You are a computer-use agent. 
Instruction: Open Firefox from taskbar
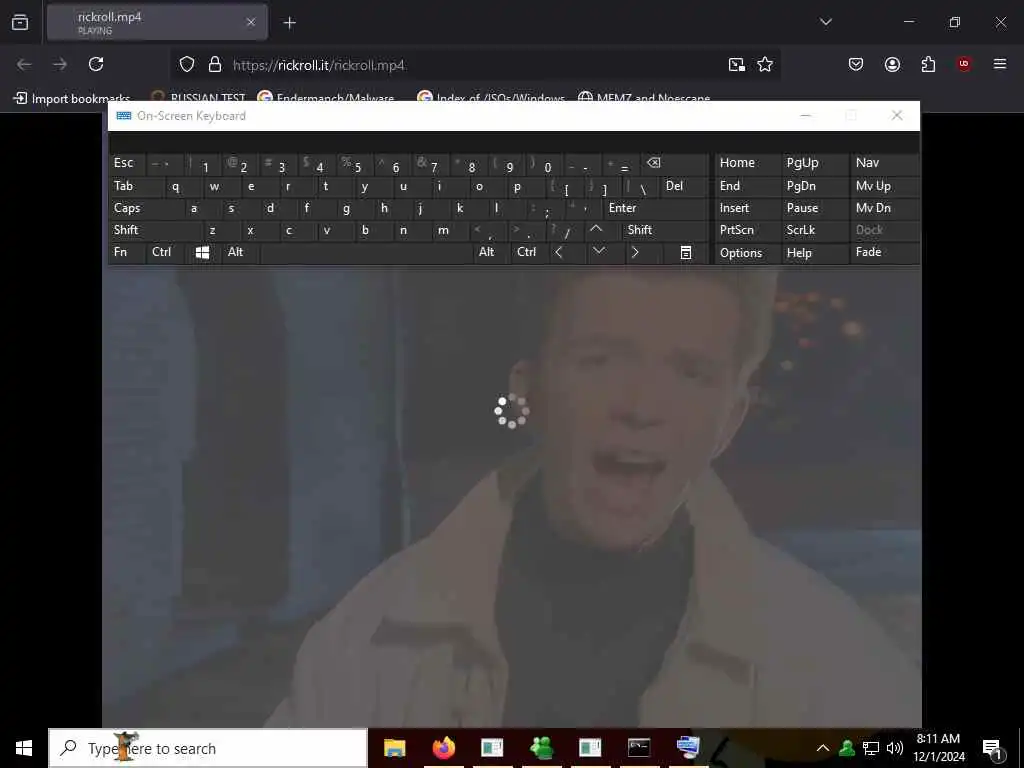pyautogui.click(x=443, y=748)
